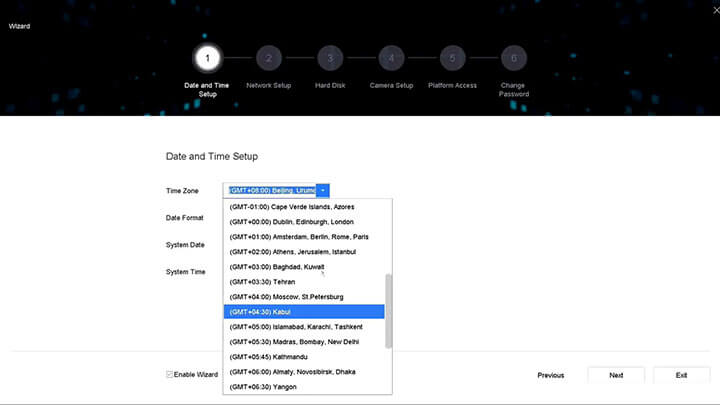720x405 pixels.
Task: Click step 4 Camera Setup circle
Action: 391,58
